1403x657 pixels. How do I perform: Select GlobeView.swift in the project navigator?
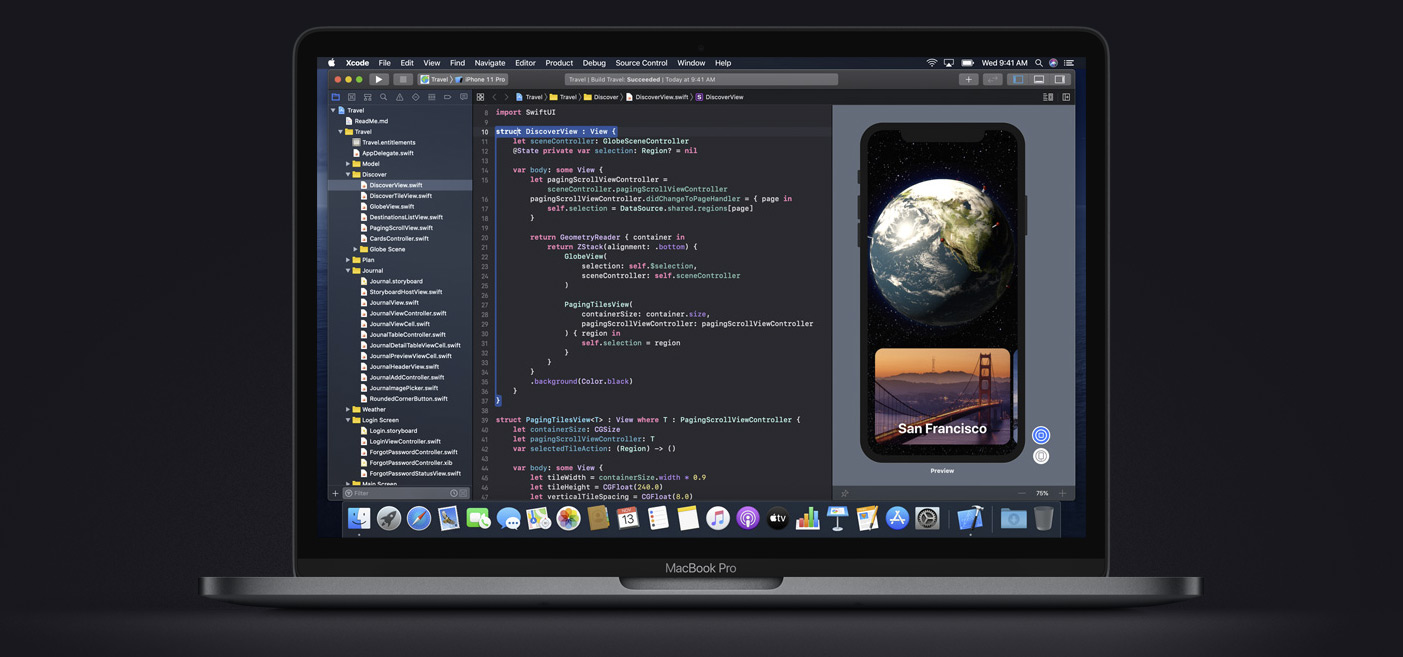pos(391,206)
